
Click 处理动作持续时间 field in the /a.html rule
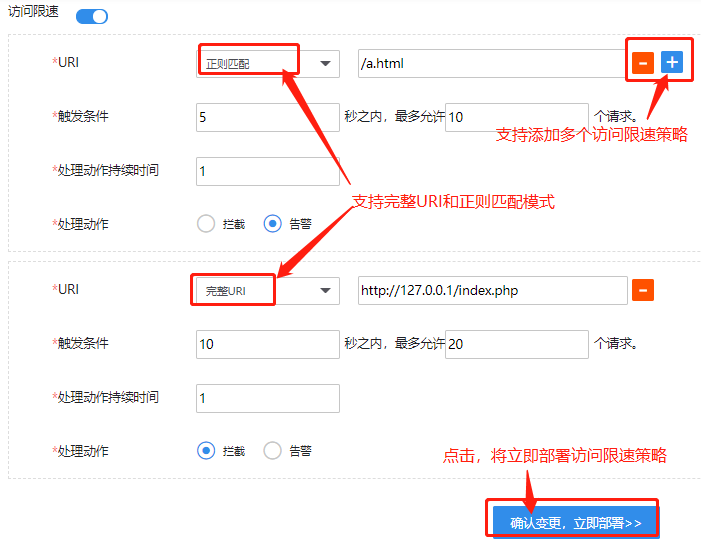pos(268,171)
